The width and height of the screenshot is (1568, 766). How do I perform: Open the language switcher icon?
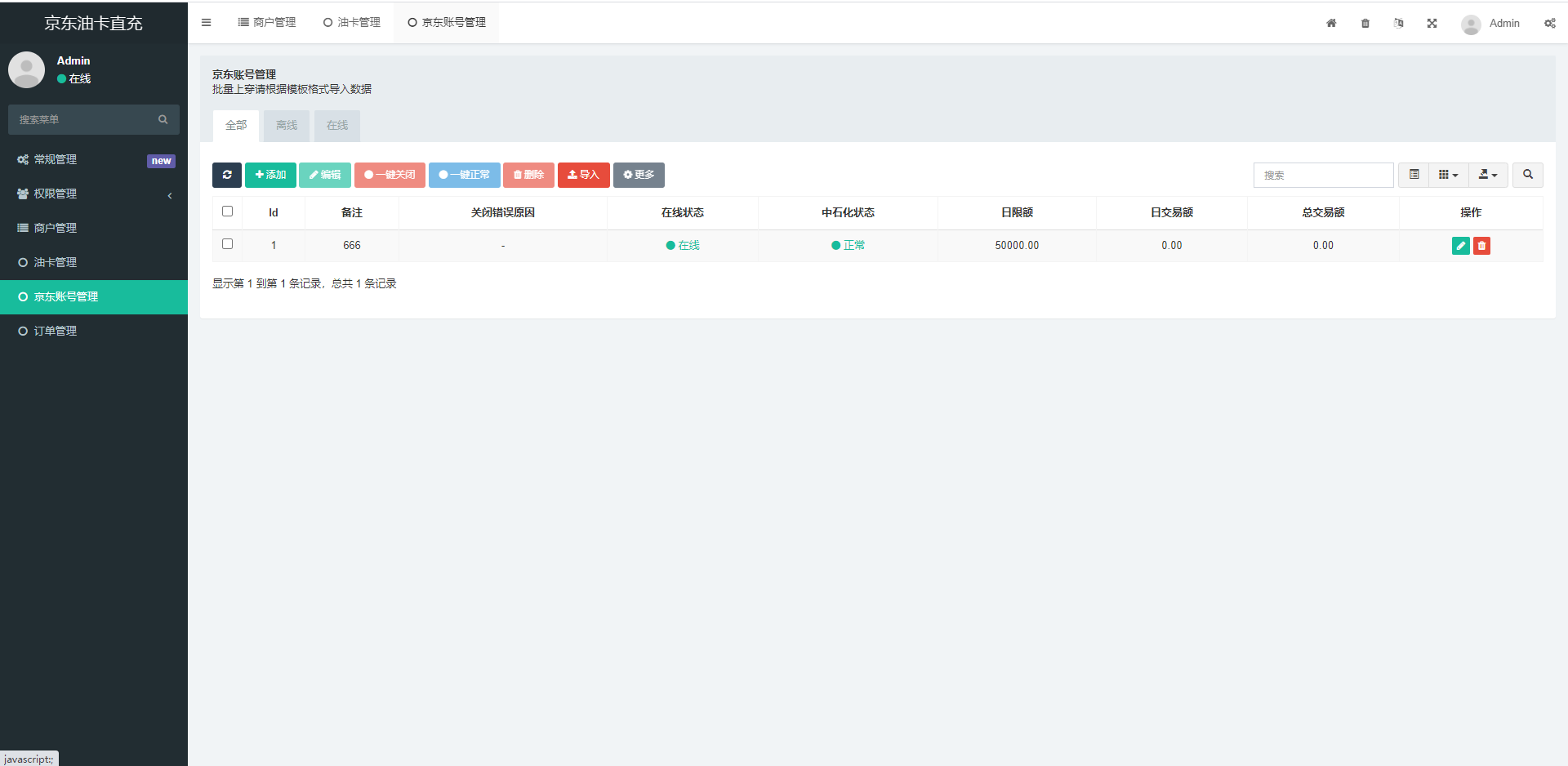[x=1398, y=23]
